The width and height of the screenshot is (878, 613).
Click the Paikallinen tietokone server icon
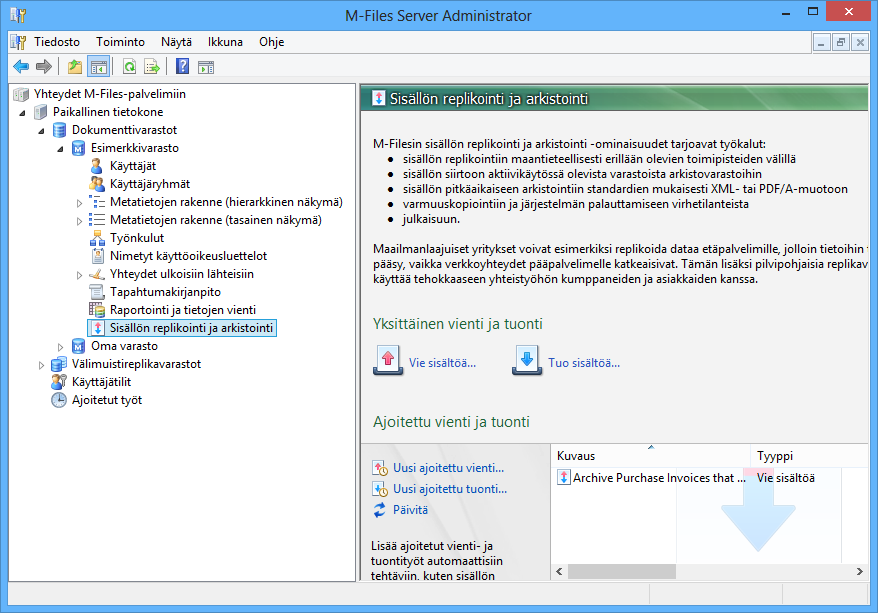40,112
